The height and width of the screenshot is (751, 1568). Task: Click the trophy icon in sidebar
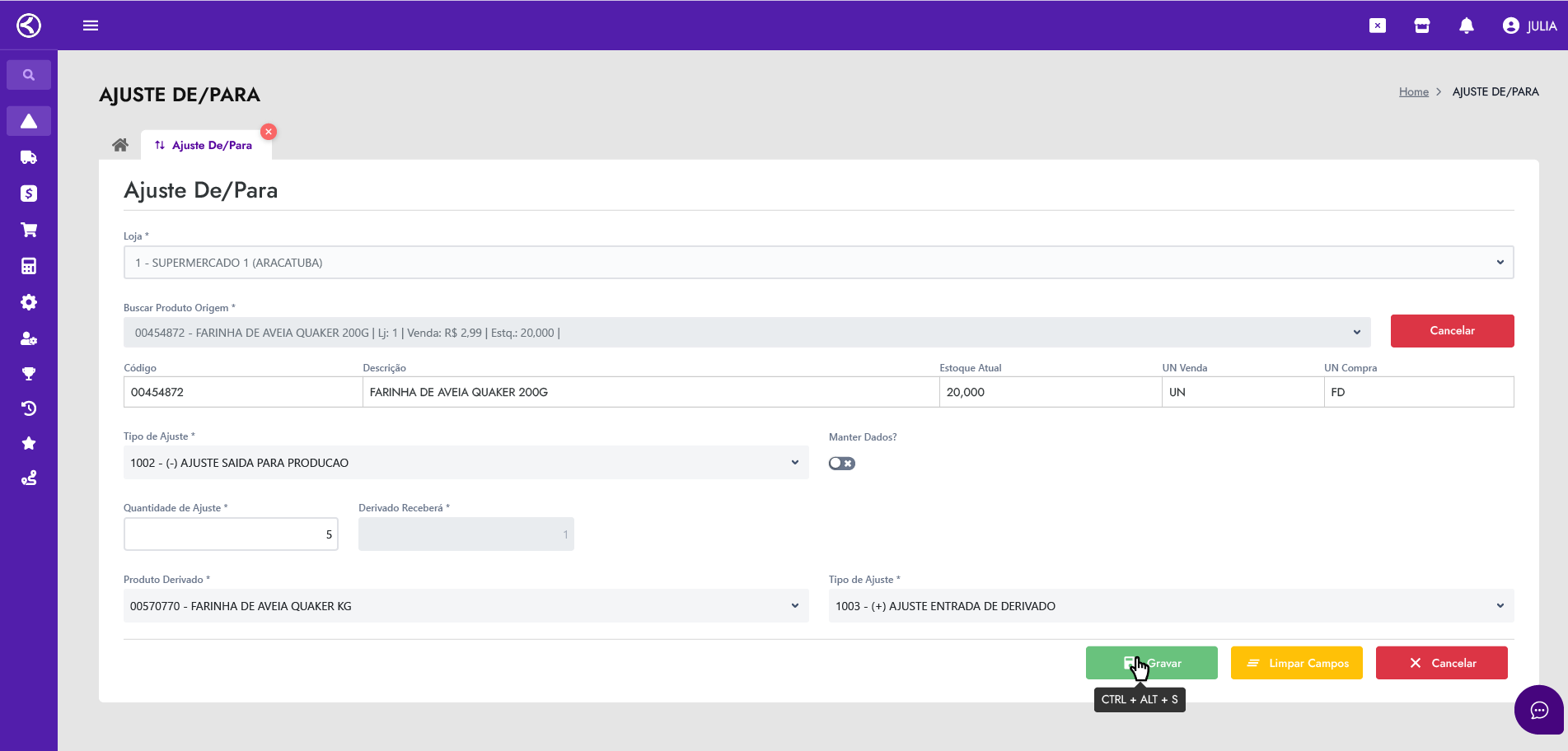click(29, 374)
